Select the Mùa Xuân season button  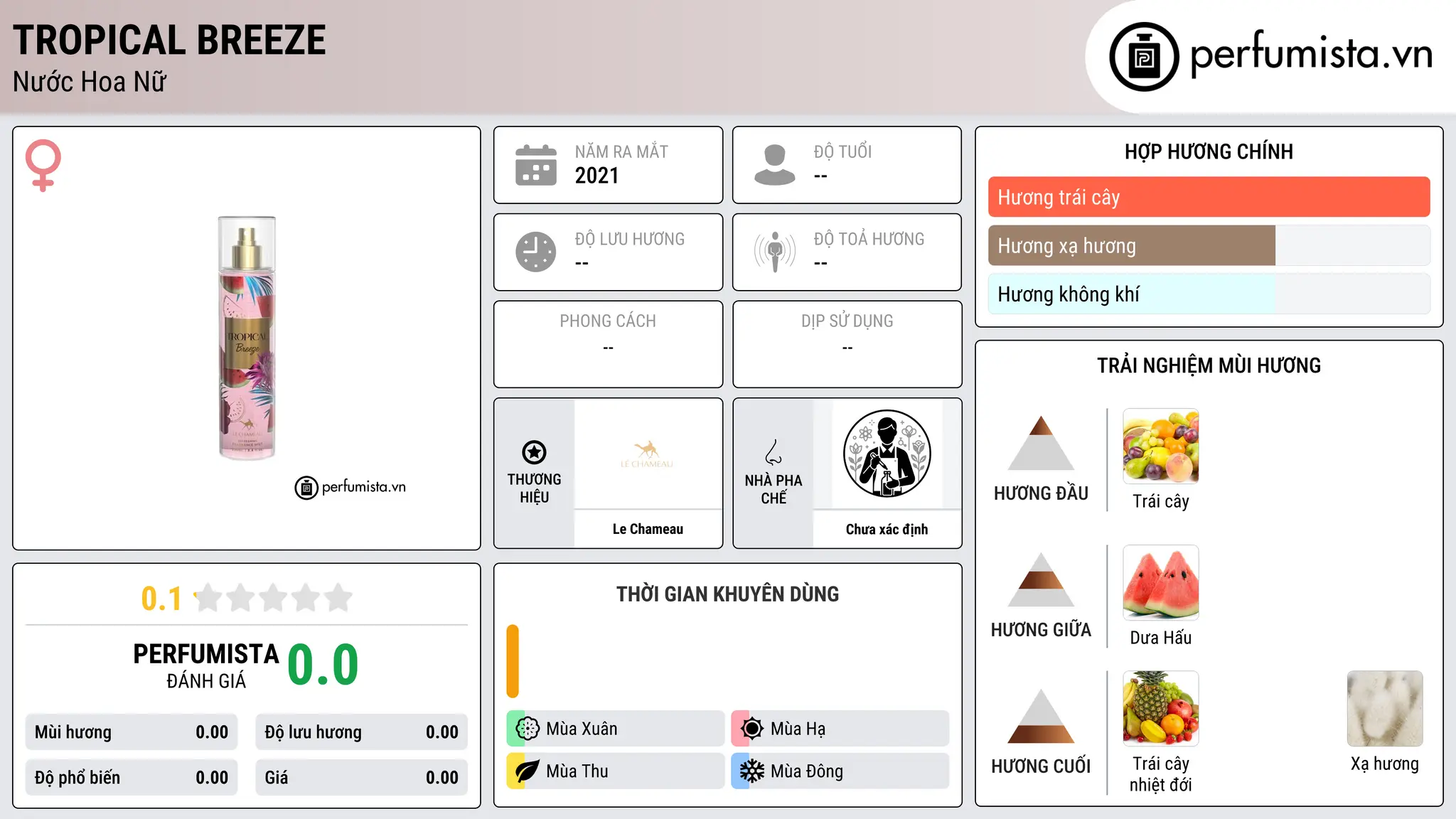(616, 729)
